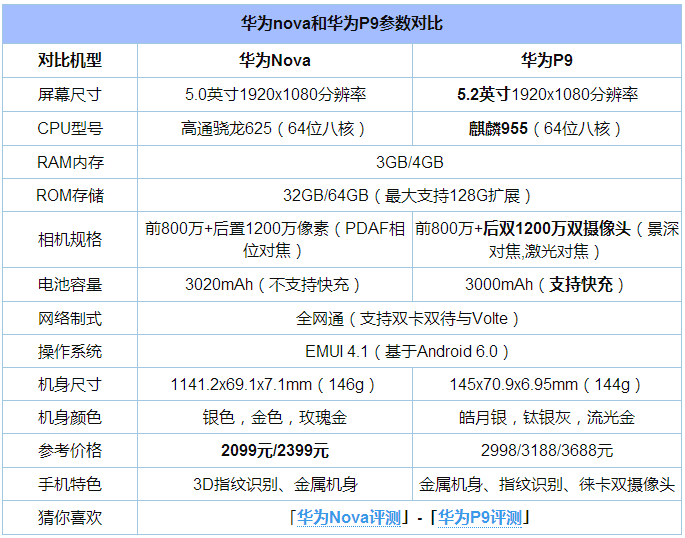Select the 参考价格 row label
Screen dimensions: 685x538
click(70, 451)
